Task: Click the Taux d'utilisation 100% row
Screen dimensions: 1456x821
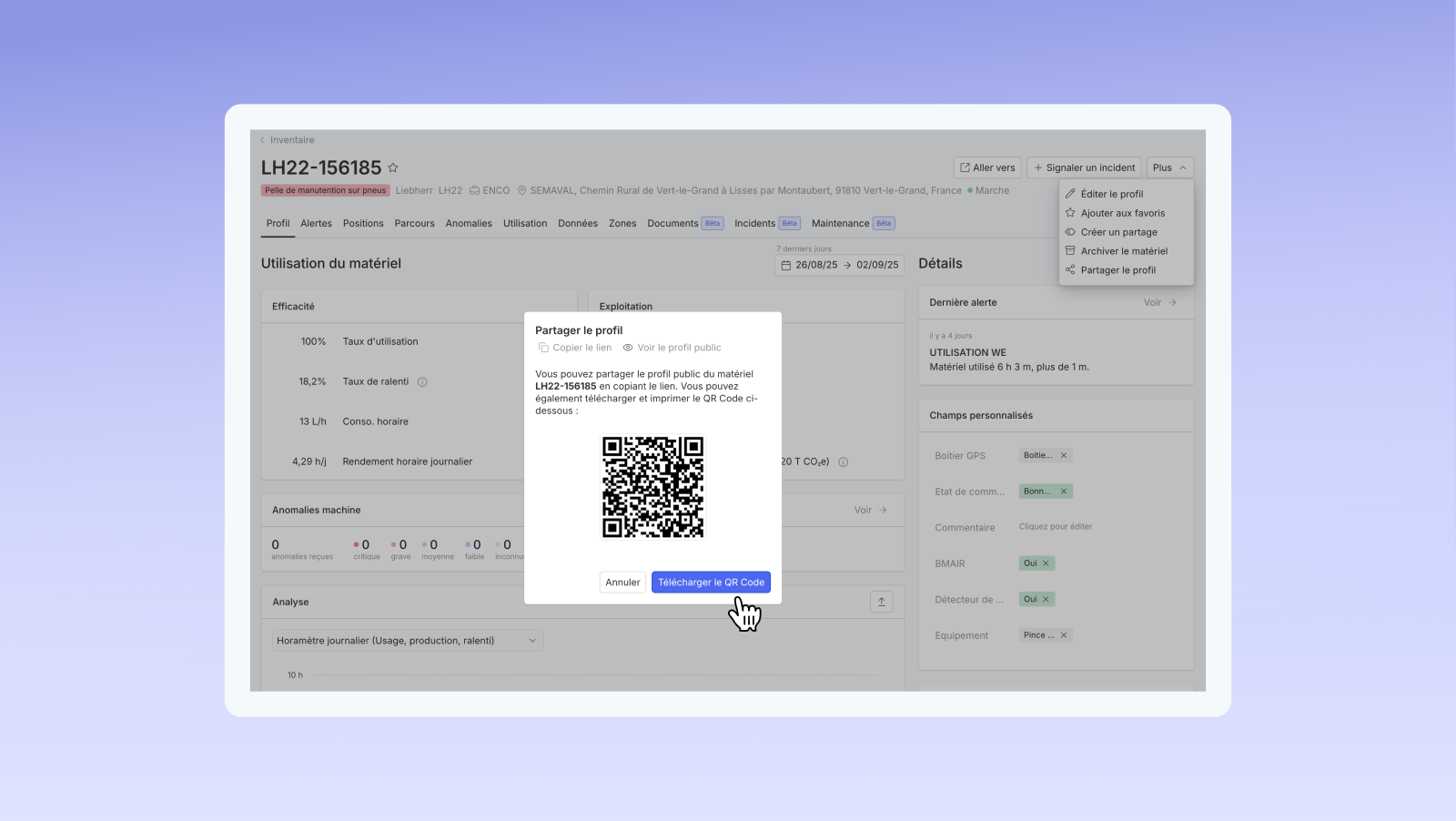Action: (x=359, y=342)
